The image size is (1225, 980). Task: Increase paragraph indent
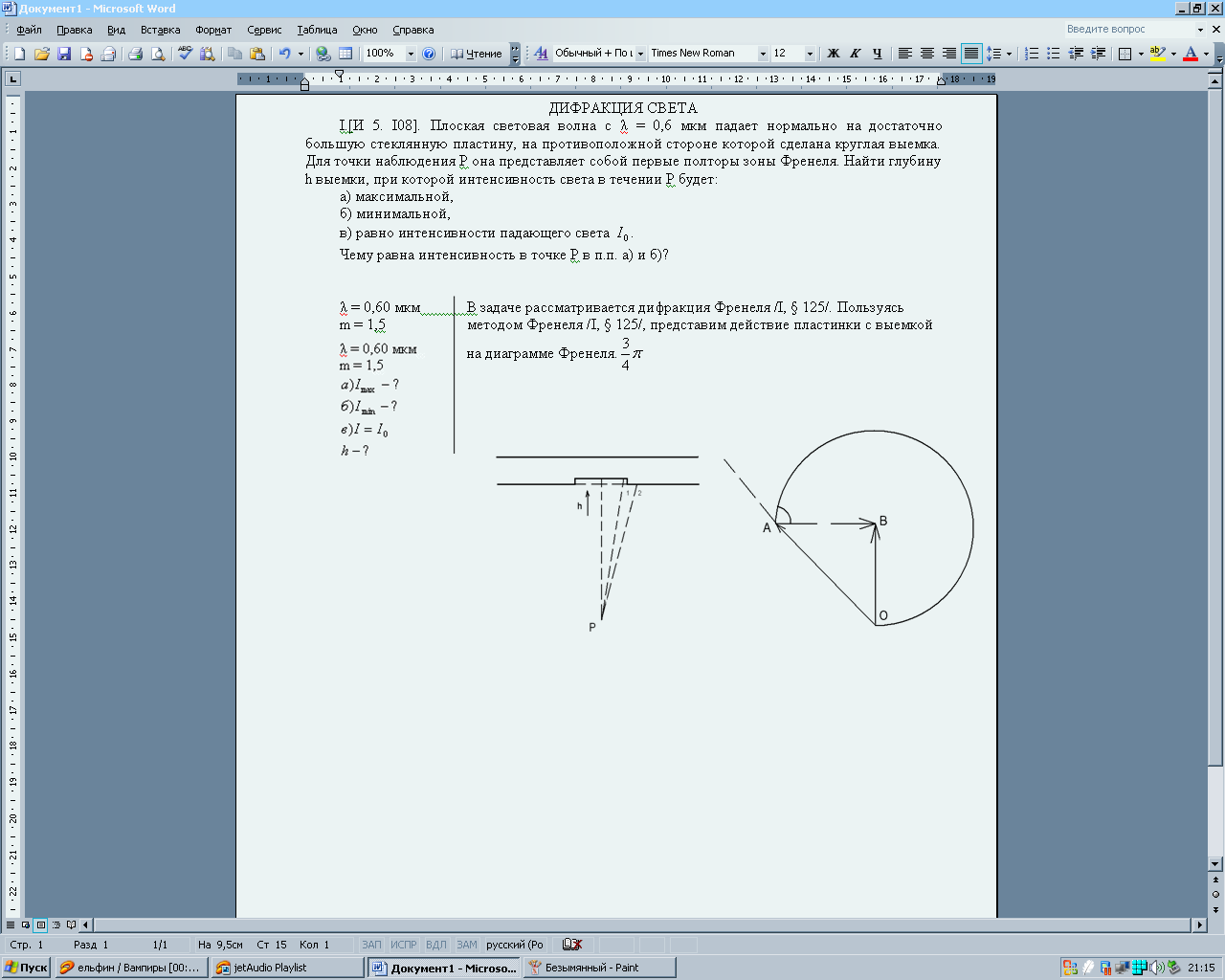pyautogui.click(x=1098, y=54)
